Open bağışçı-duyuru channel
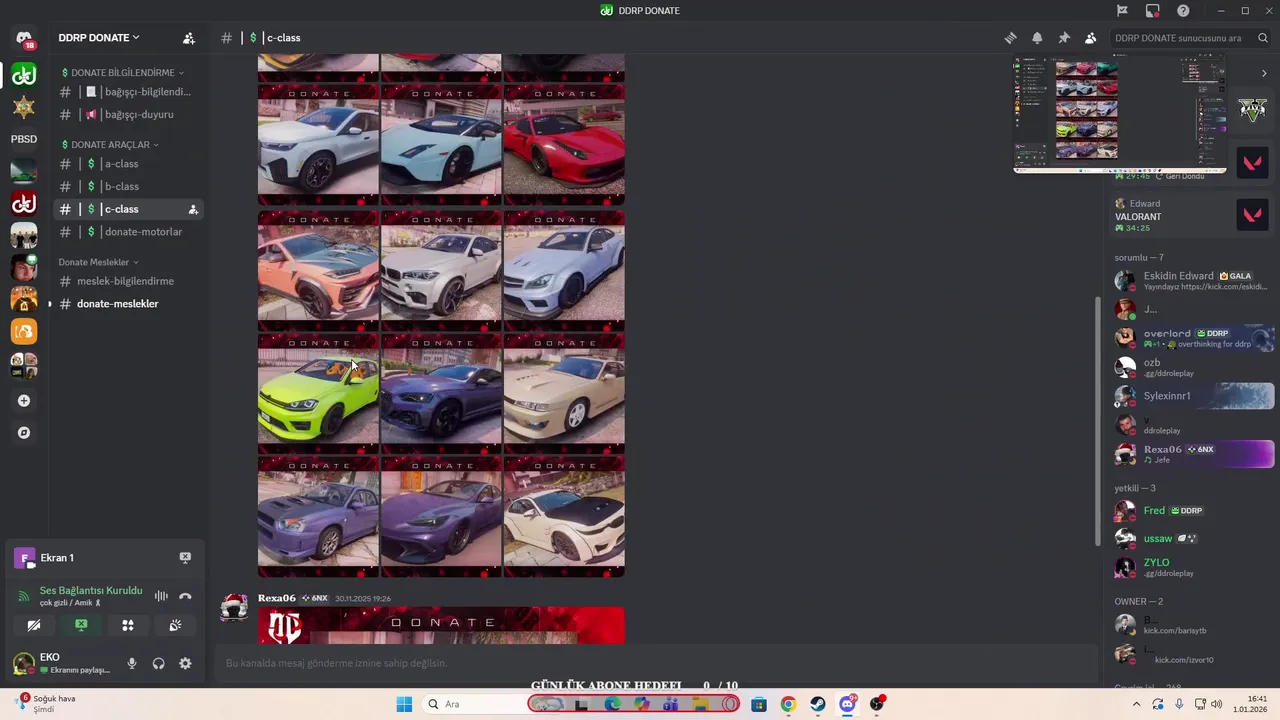The width and height of the screenshot is (1280, 720). click(x=127, y=114)
